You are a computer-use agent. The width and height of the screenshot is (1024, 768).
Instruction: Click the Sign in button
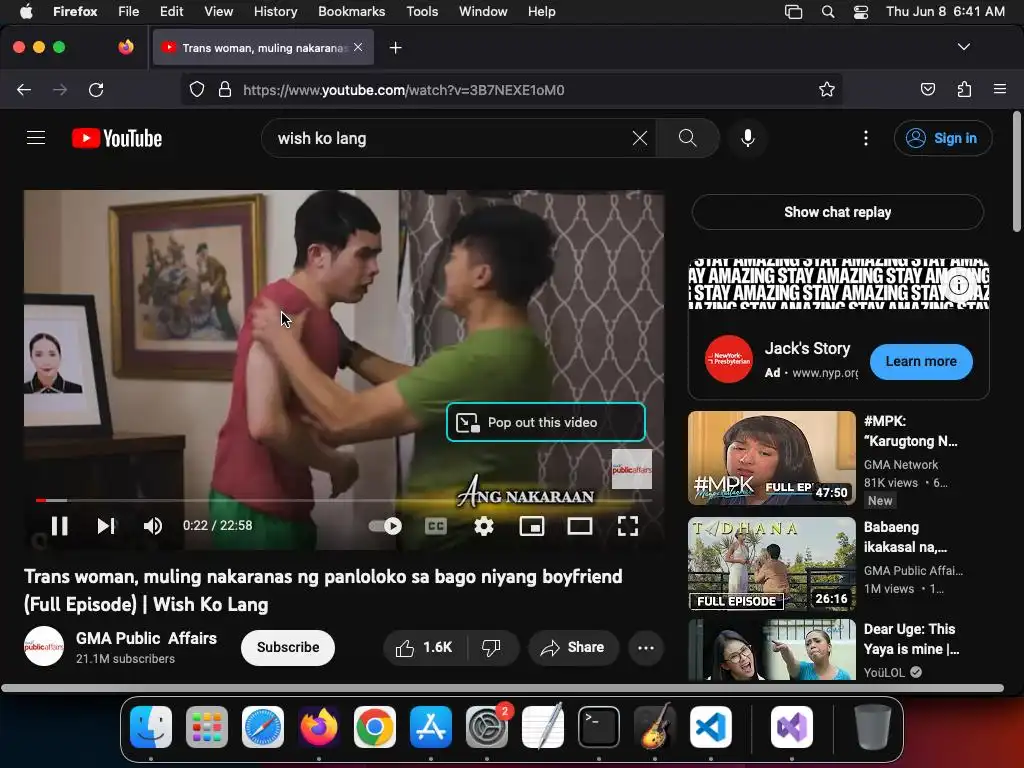coord(943,138)
